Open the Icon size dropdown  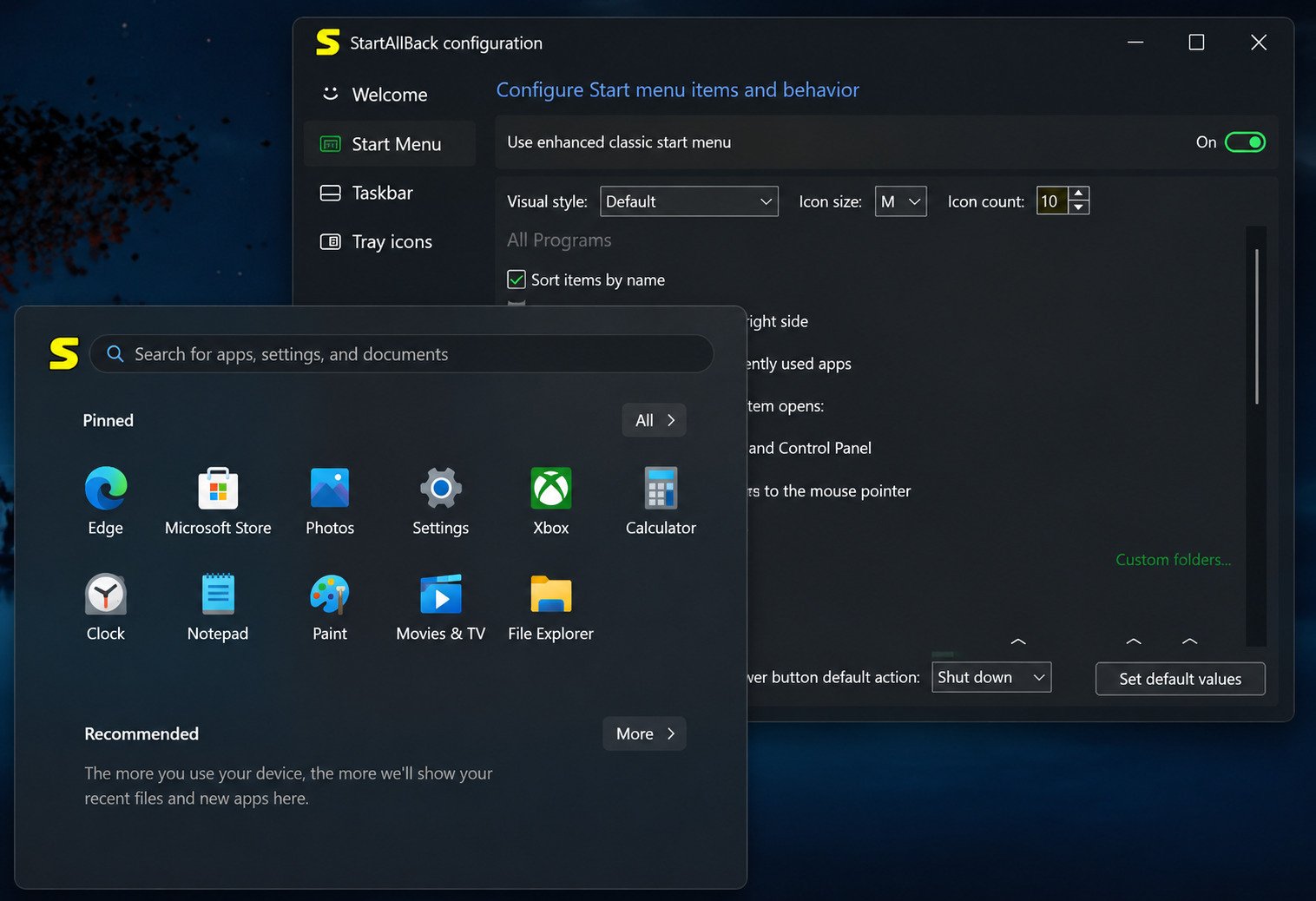[900, 201]
